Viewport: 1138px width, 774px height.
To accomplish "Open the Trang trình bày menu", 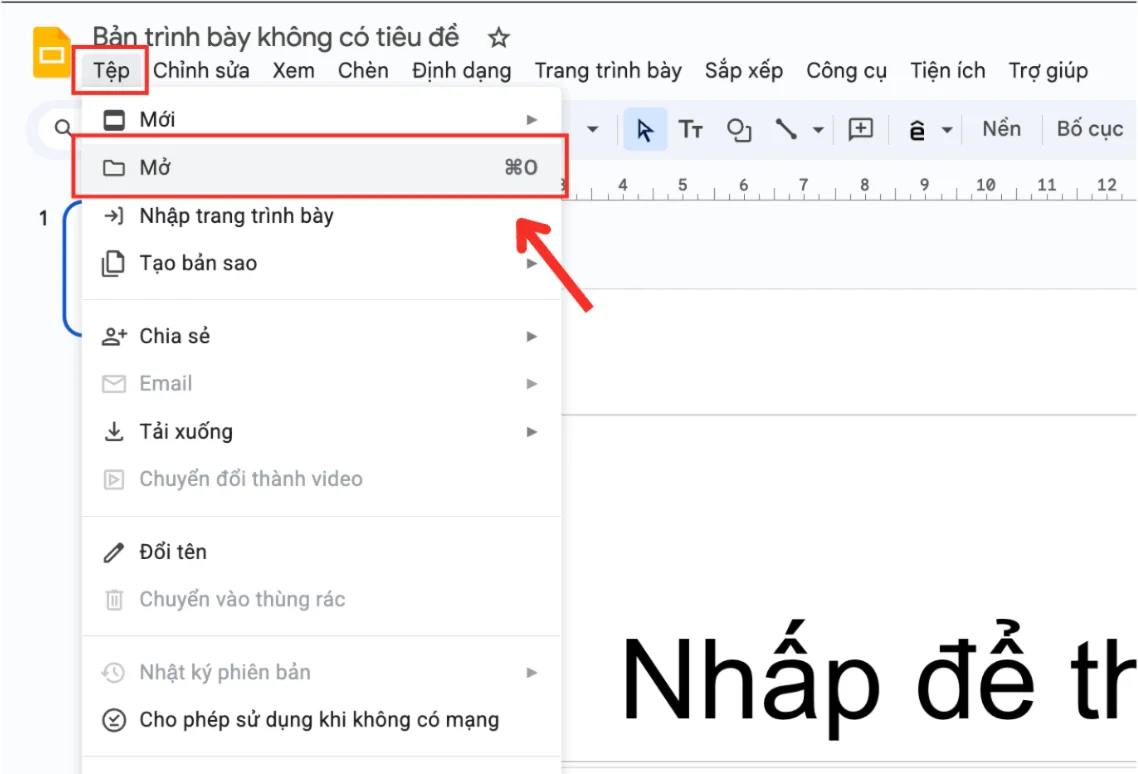I will [x=608, y=70].
